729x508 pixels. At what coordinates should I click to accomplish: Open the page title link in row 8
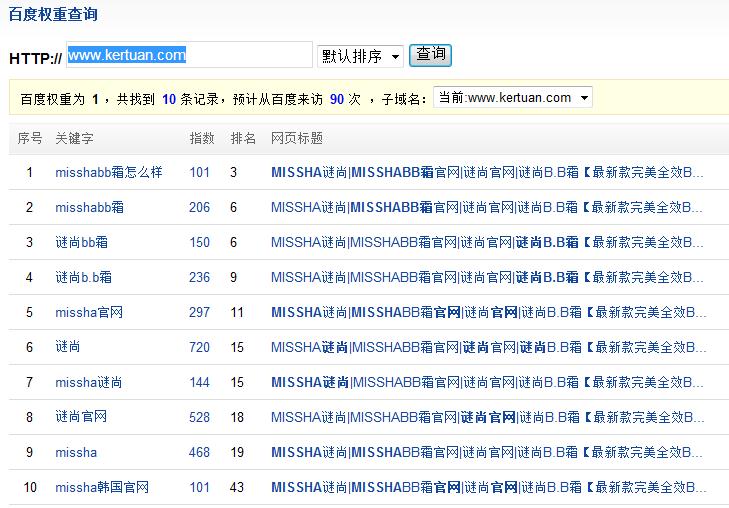coord(488,417)
